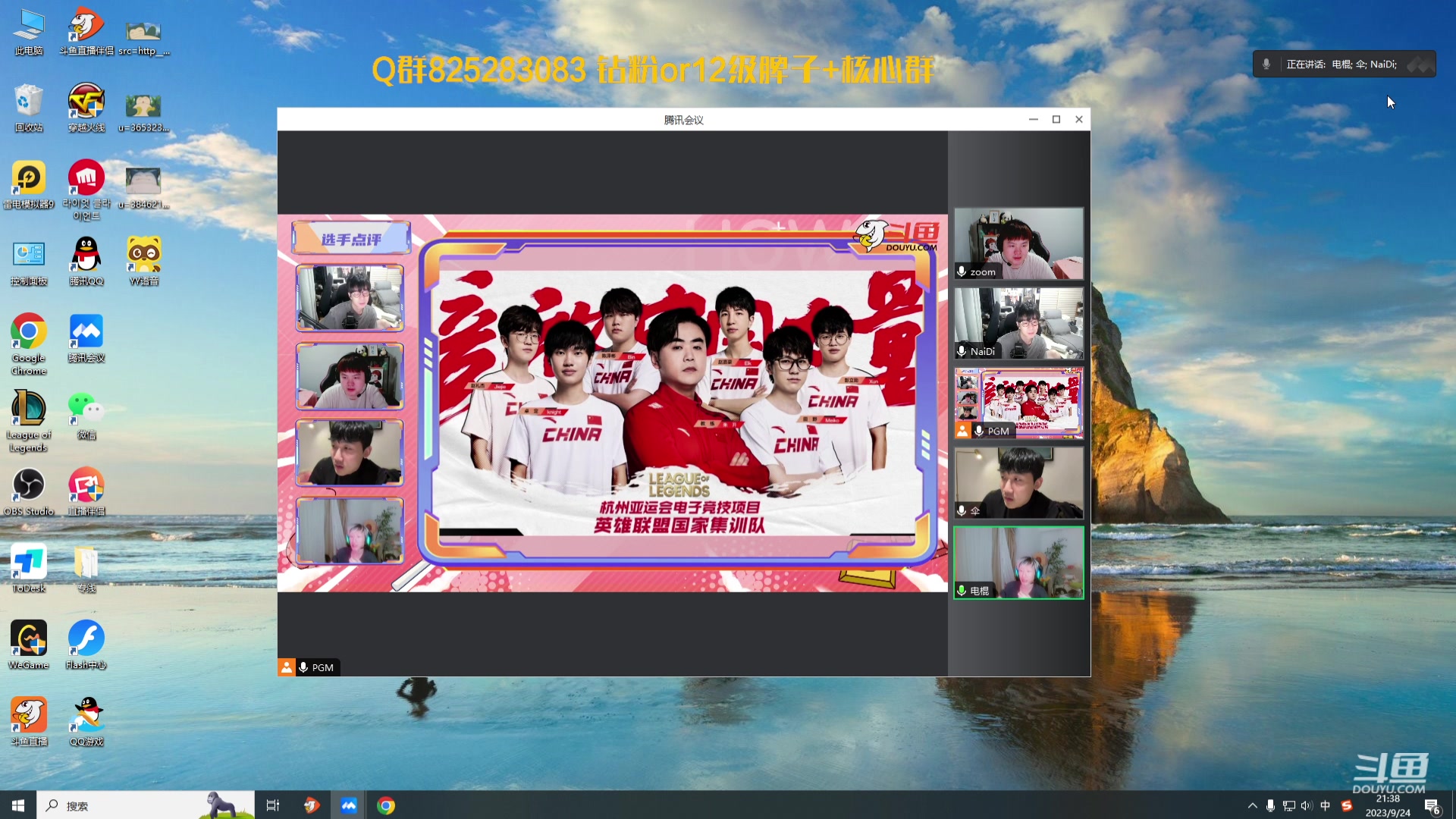Click microphone icon on 电棍 tile
This screenshot has width=1456, height=819.
(962, 591)
